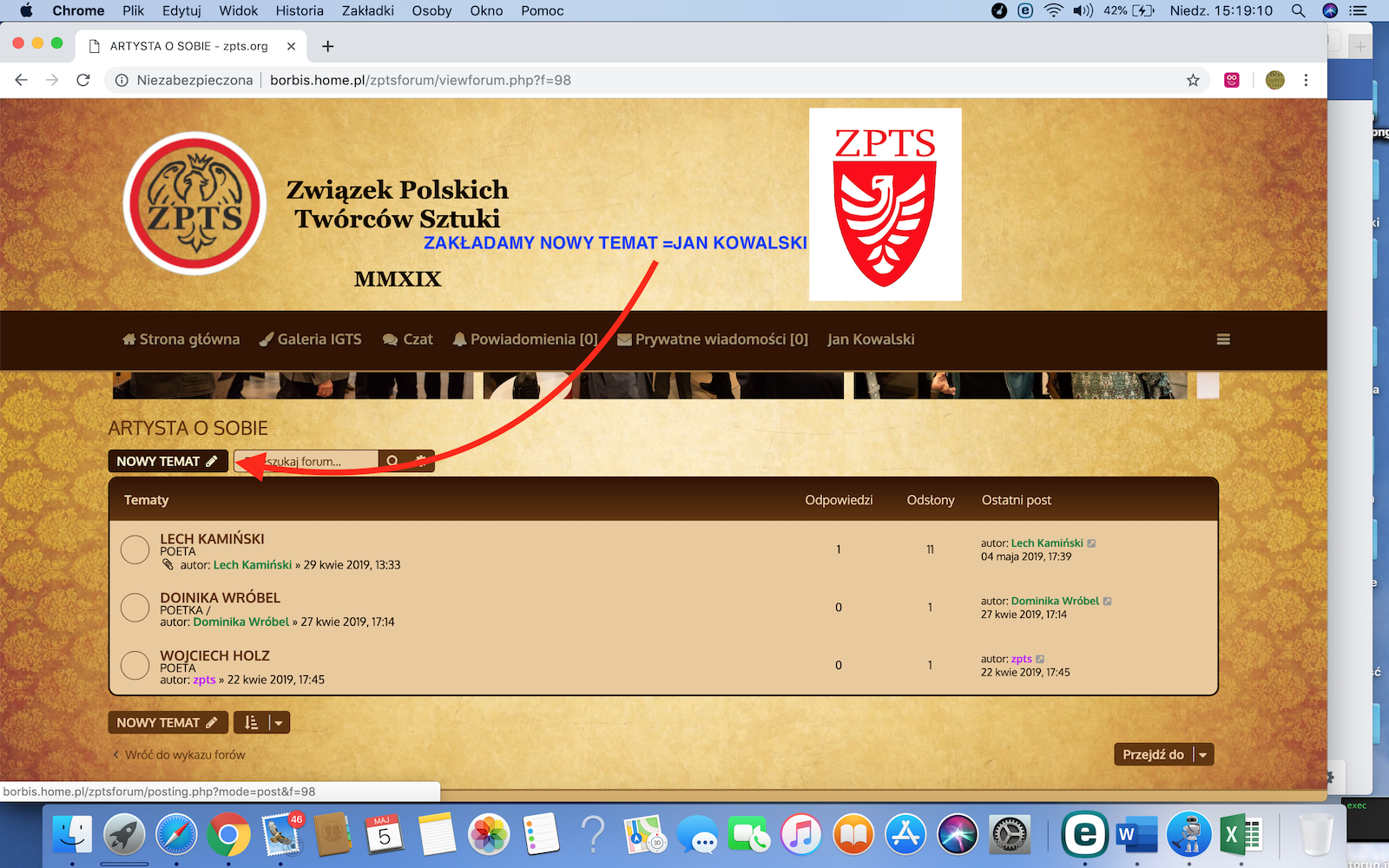1389x868 pixels.
Task: Click the round ZPTS eagle logo
Action: (x=194, y=204)
